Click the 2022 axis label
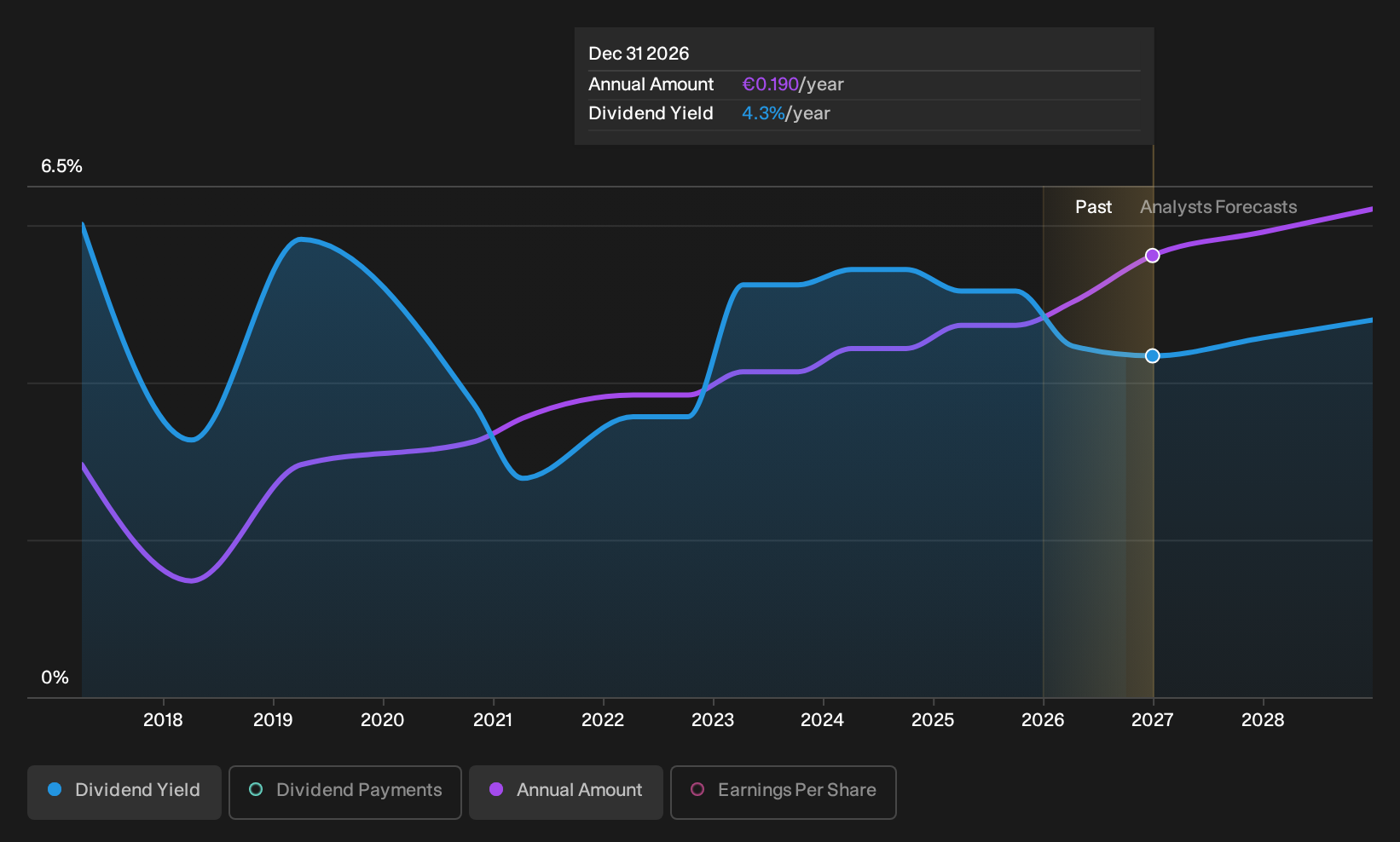Viewport: 1400px width, 842px height. coord(603,720)
